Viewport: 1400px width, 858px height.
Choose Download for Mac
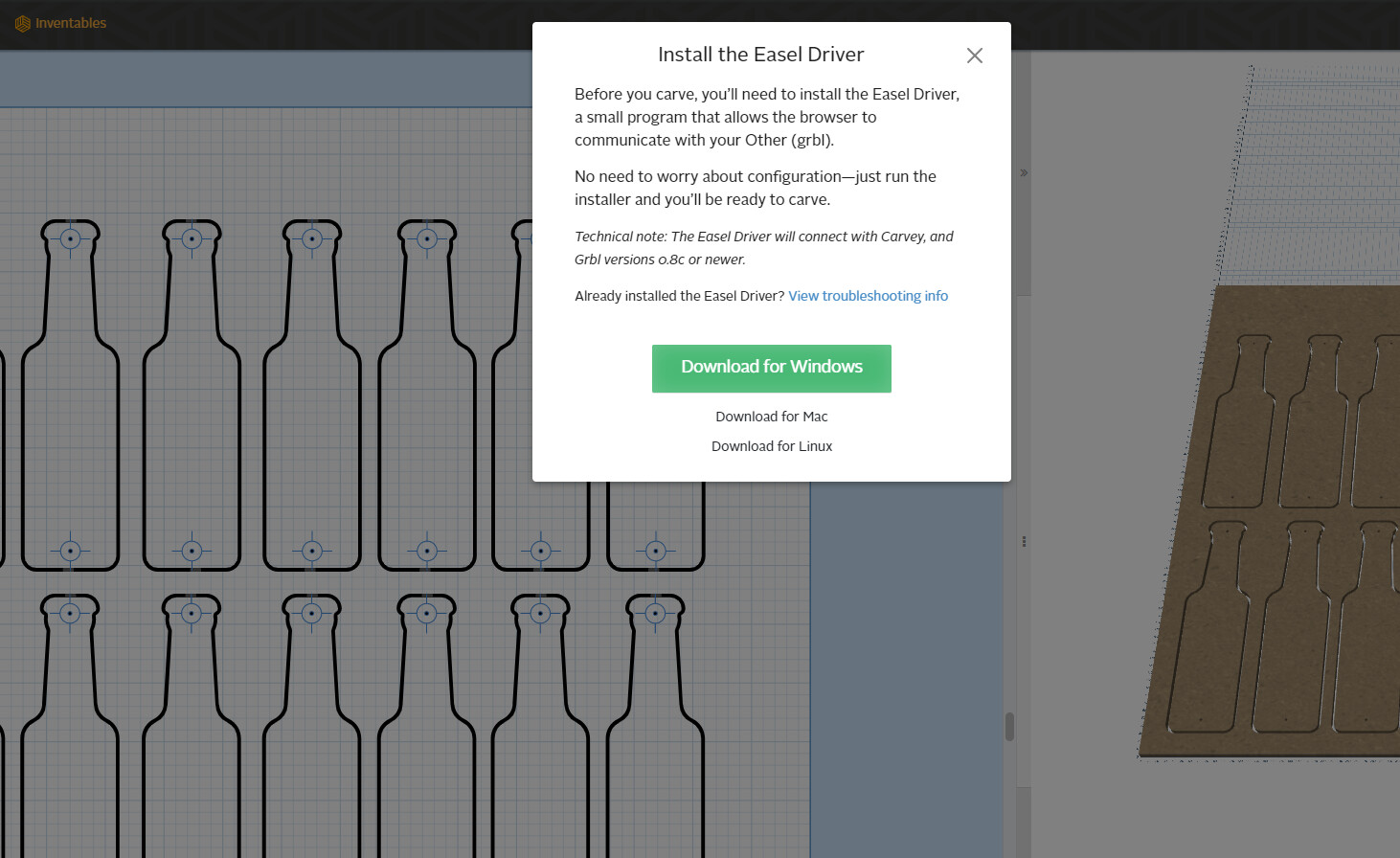point(771,416)
